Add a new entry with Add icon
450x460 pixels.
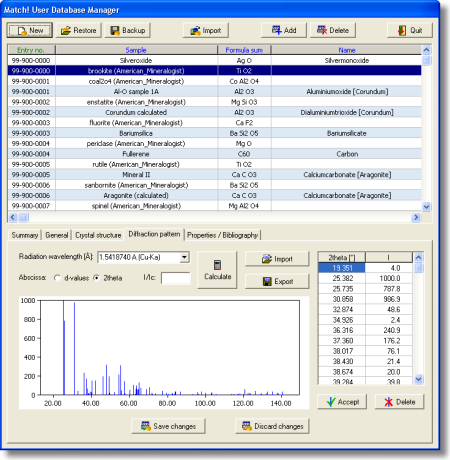[x=277, y=30]
